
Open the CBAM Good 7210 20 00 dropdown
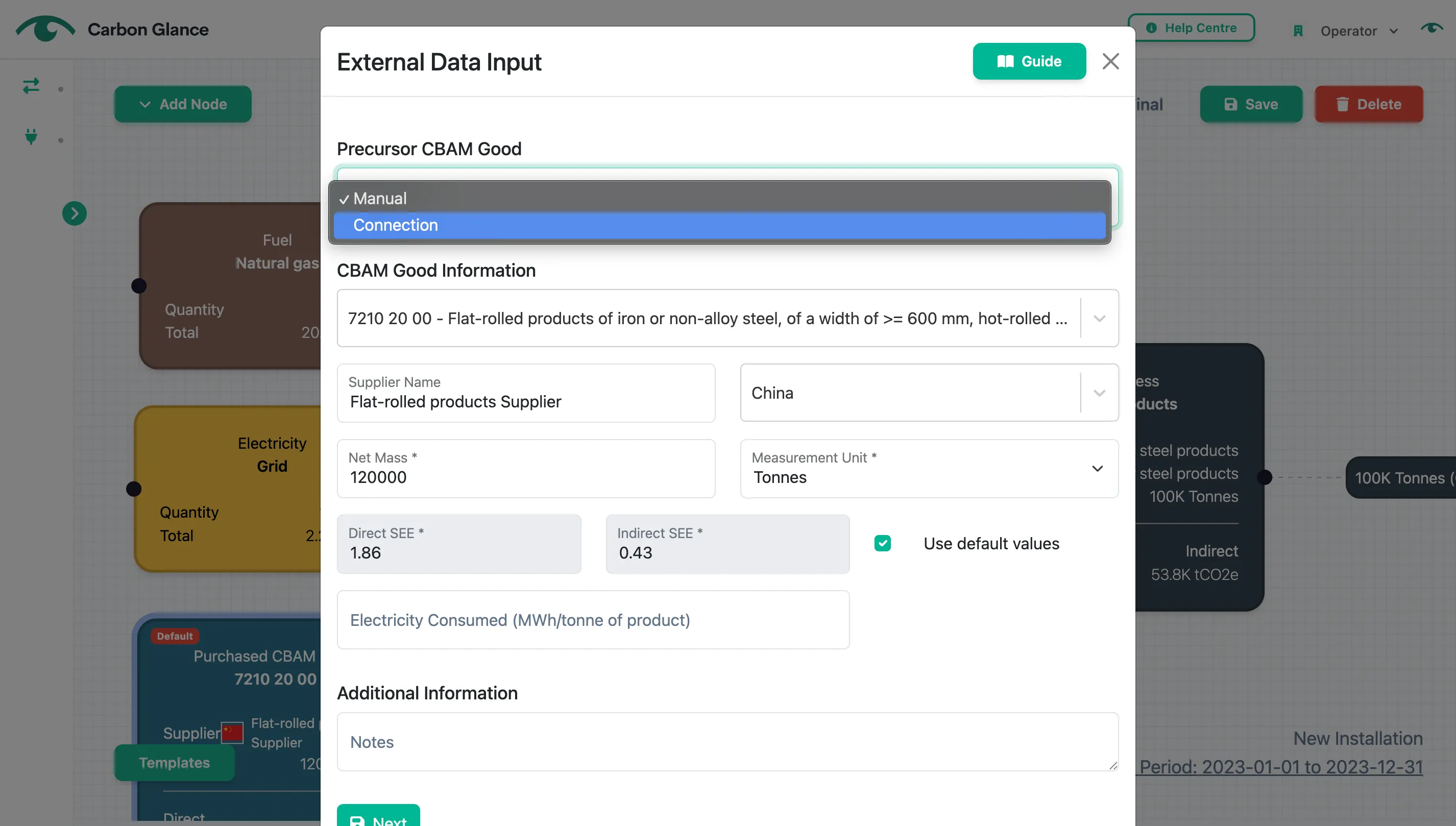click(727, 318)
